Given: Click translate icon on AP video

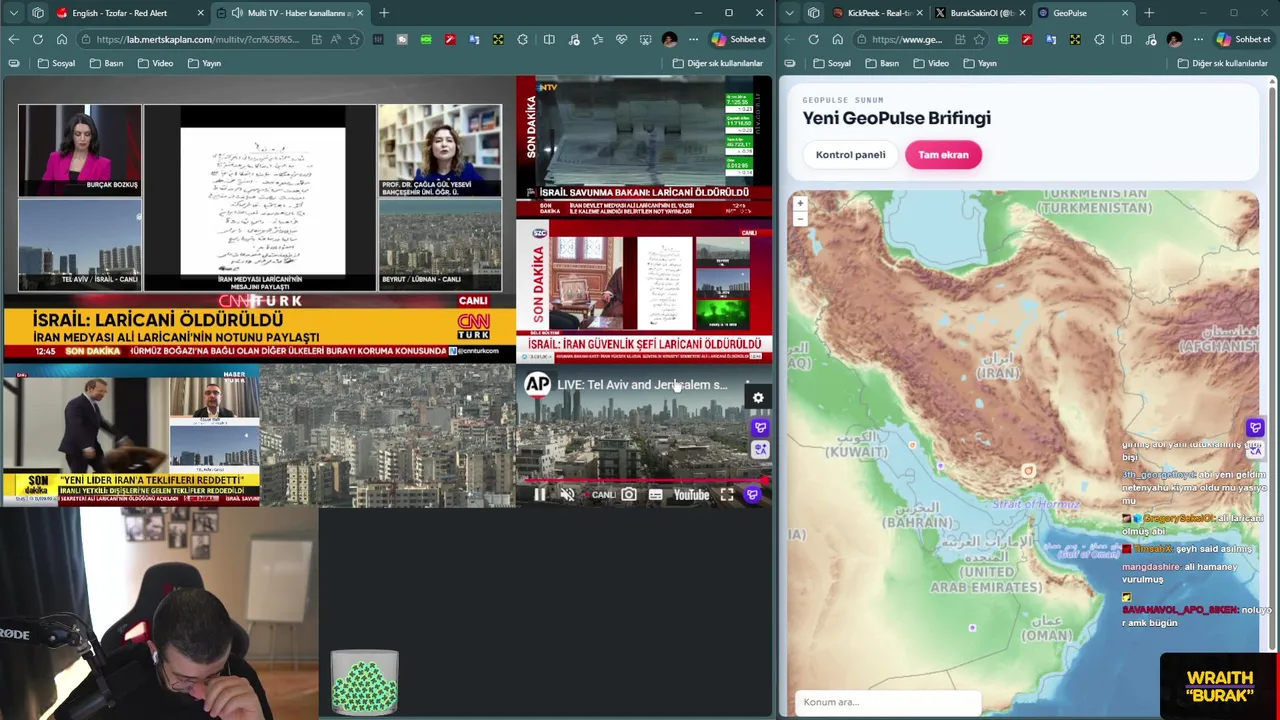Looking at the screenshot, I should (760, 449).
